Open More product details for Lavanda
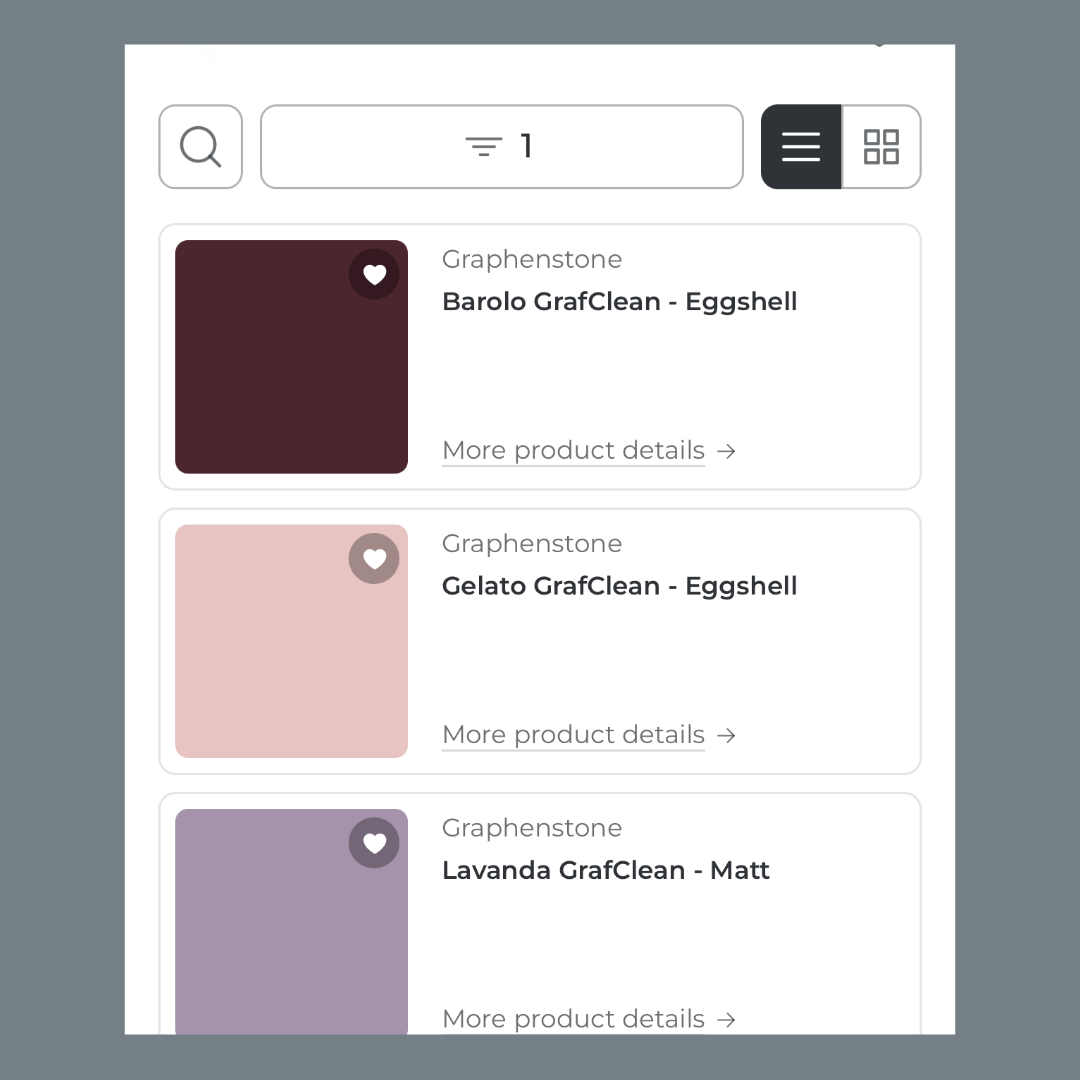The width and height of the screenshot is (1080, 1080). pos(573,1019)
